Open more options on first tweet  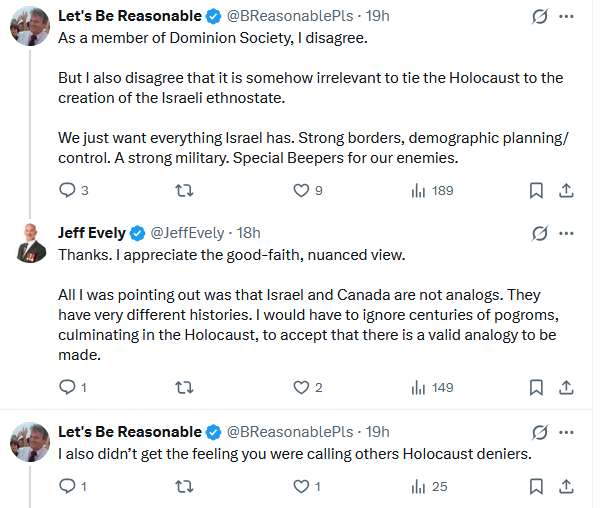[568, 18]
